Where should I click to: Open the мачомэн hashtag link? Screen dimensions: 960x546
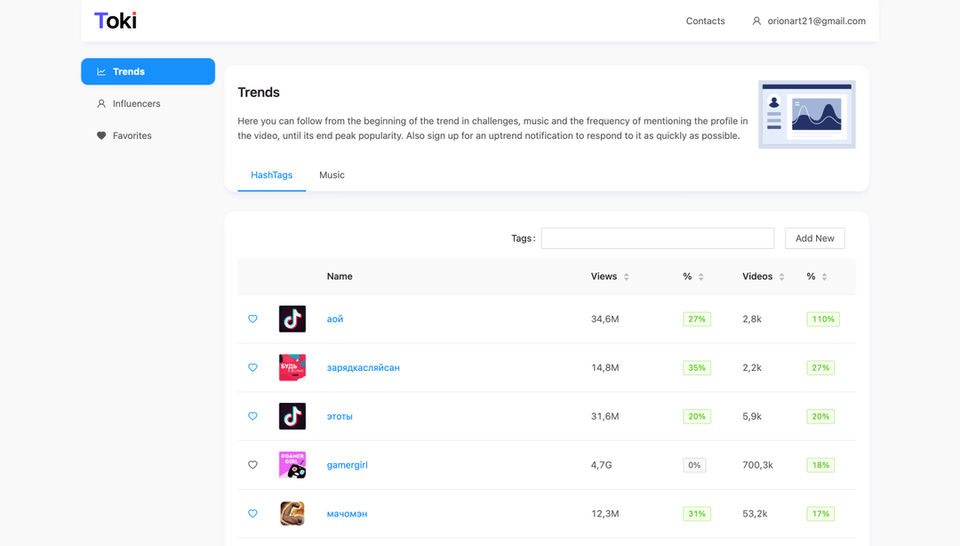[x=347, y=514]
